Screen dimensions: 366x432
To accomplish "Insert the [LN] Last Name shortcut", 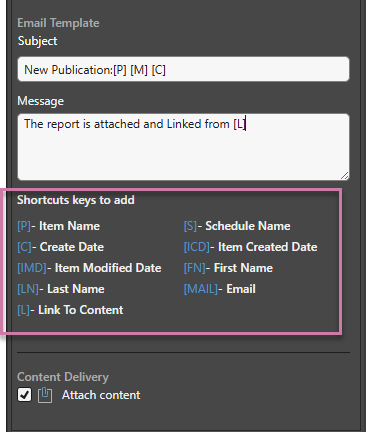I will (x=61, y=289).
